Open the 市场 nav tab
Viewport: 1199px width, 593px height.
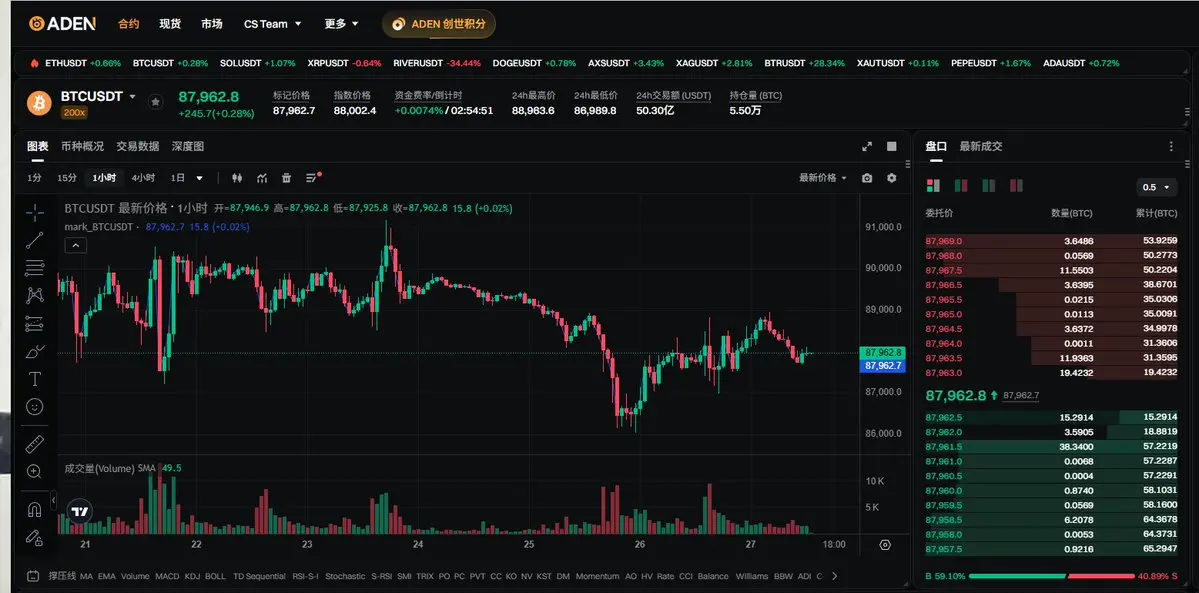coord(212,24)
